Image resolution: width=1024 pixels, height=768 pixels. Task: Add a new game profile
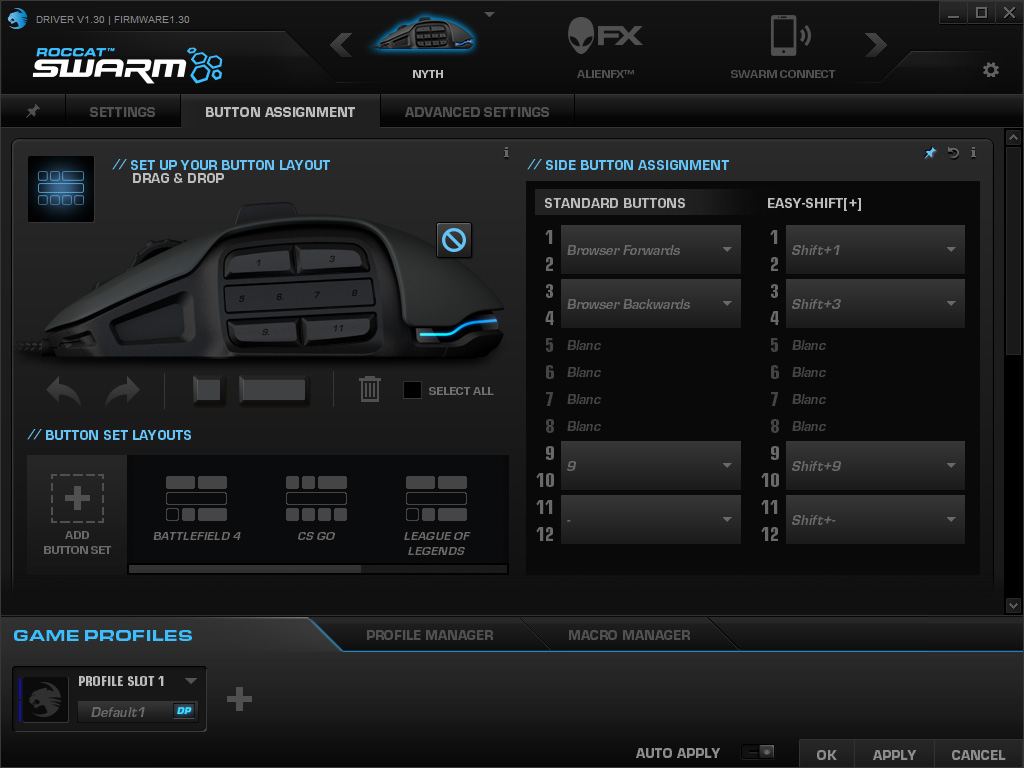(x=239, y=699)
